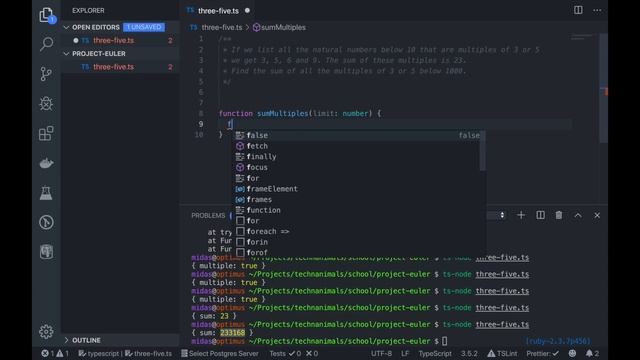640x360 pixels.
Task: Open the Search view in activity bar
Action: click(47, 44)
